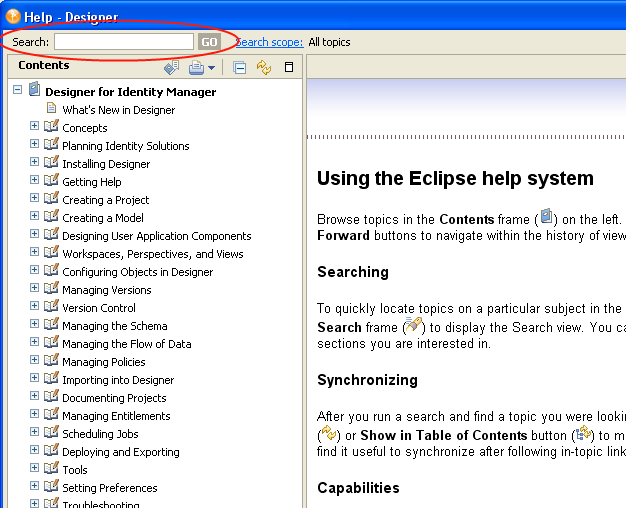The image size is (626, 508).
Task: Click the Installing Designer book icon
Action: pyautogui.click(x=51, y=161)
